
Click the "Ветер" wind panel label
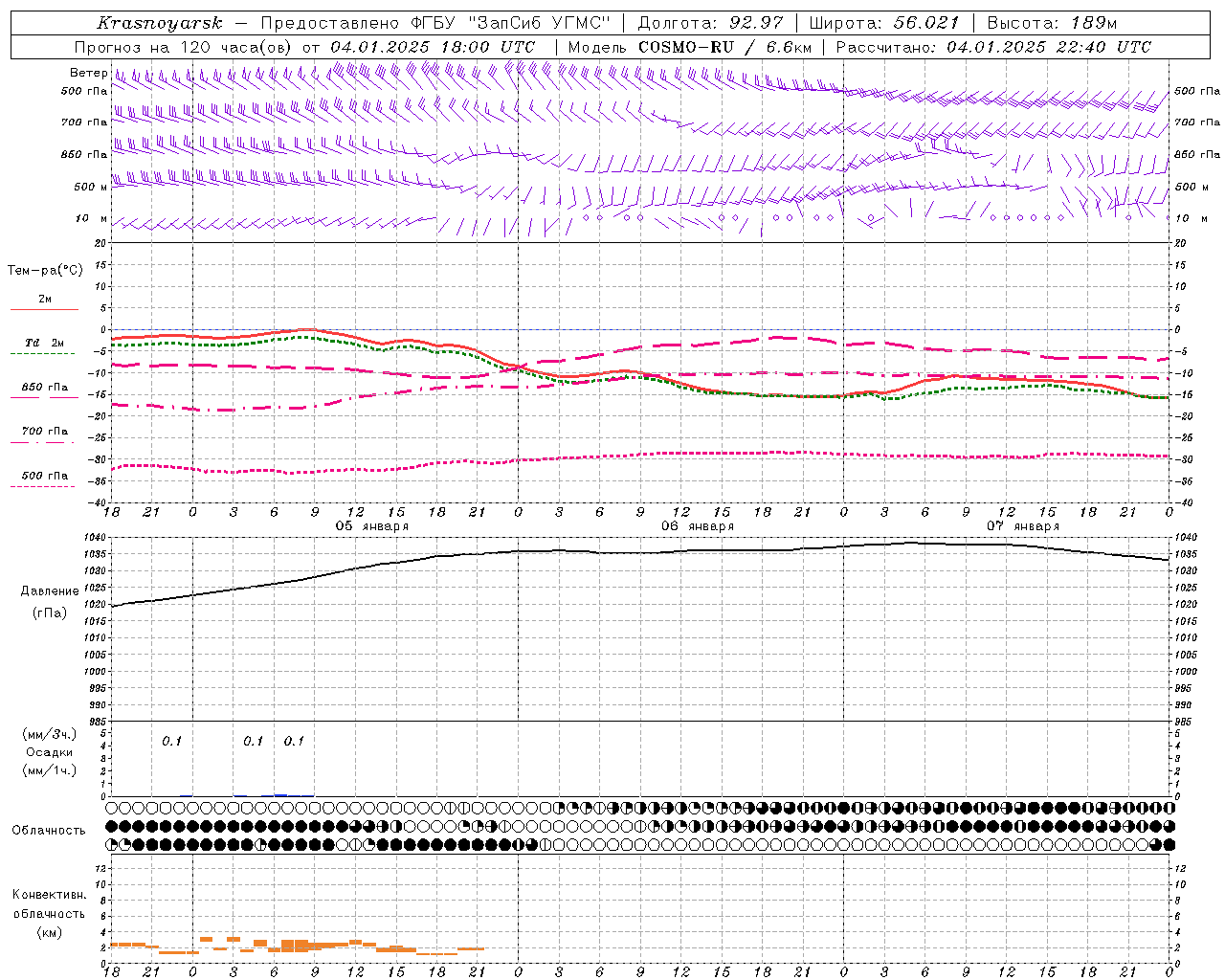pyautogui.click(x=89, y=73)
